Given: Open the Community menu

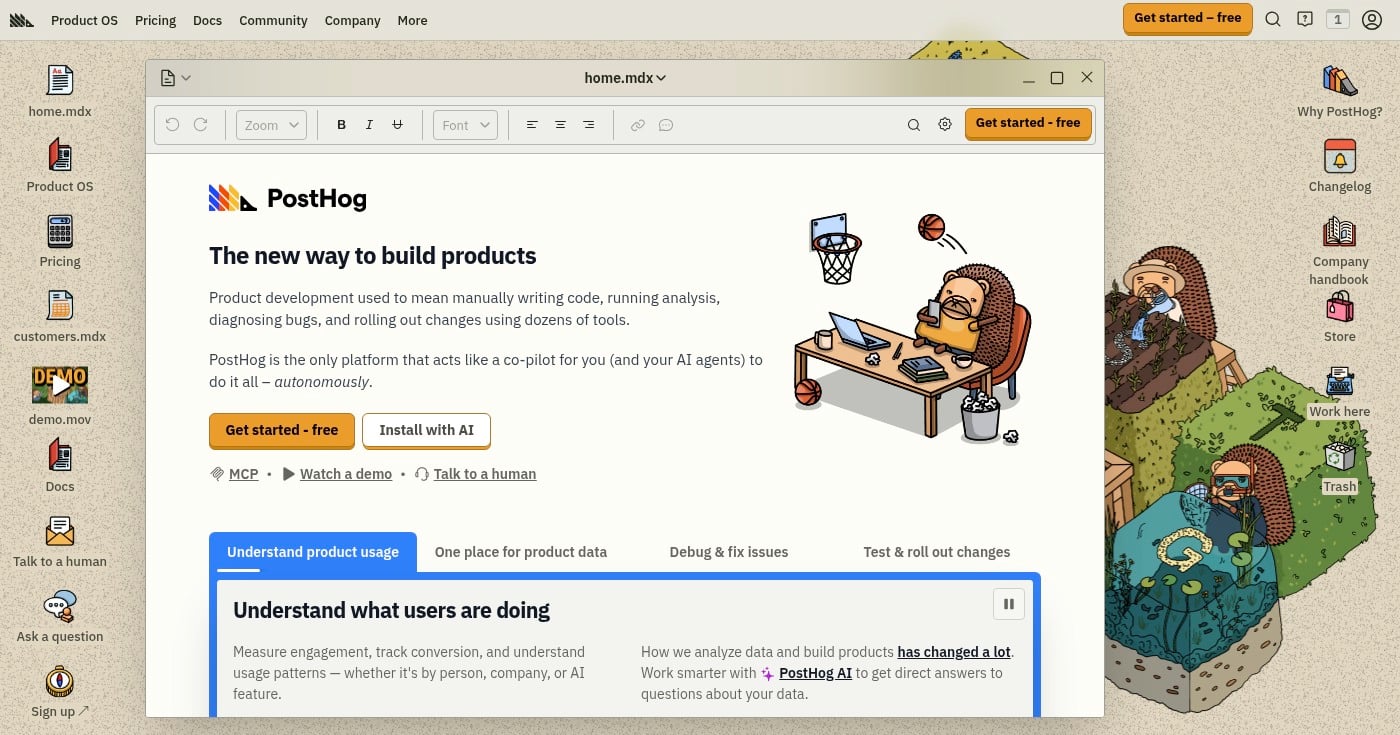Looking at the screenshot, I should [x=273, y=20].
